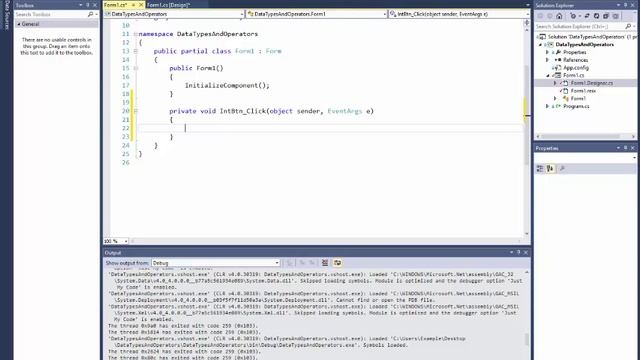Switch to the Form1.cs code tab

116,5
